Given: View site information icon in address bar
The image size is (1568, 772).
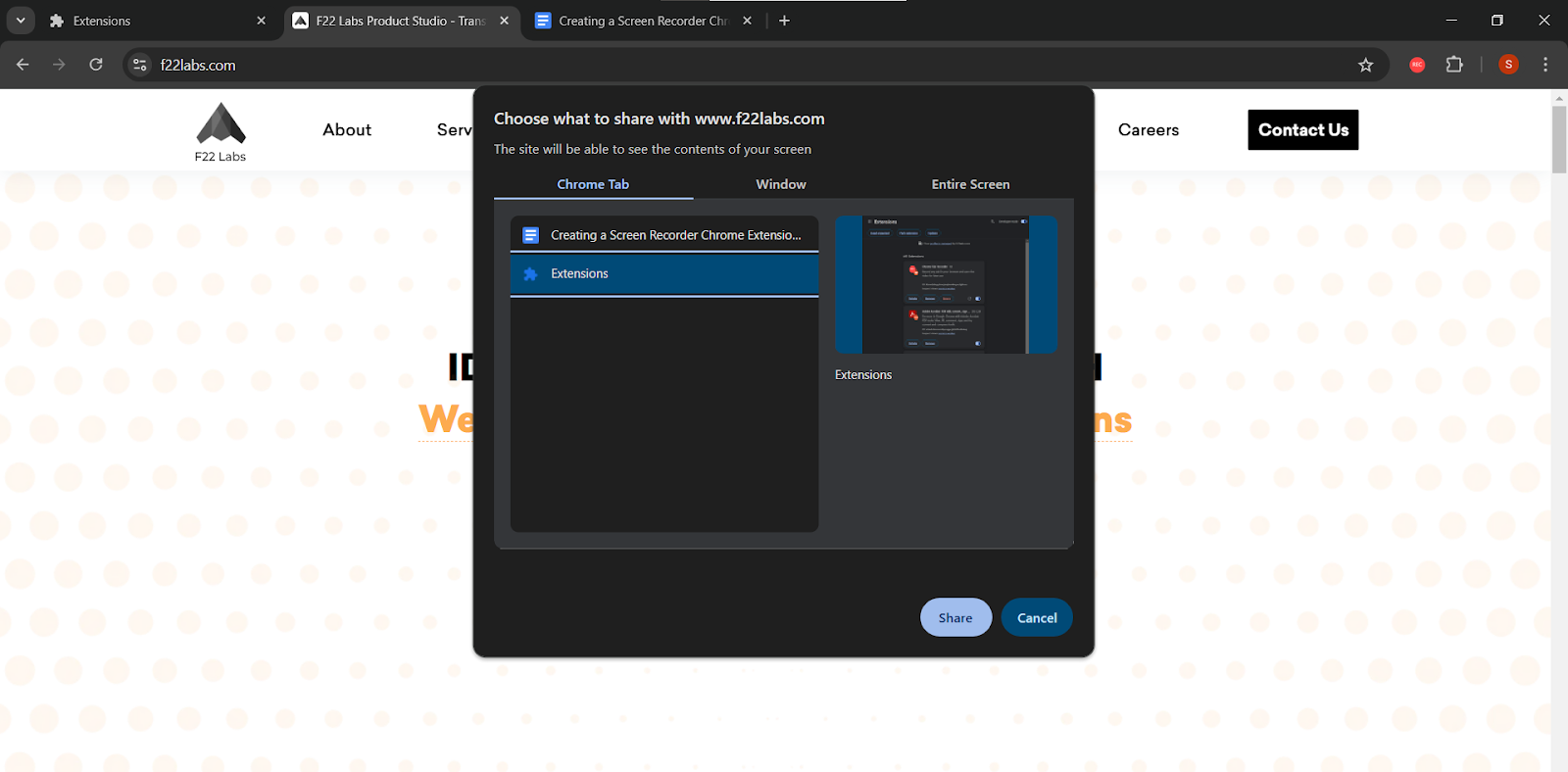Looking at the screenshot, I should [140, 65].
